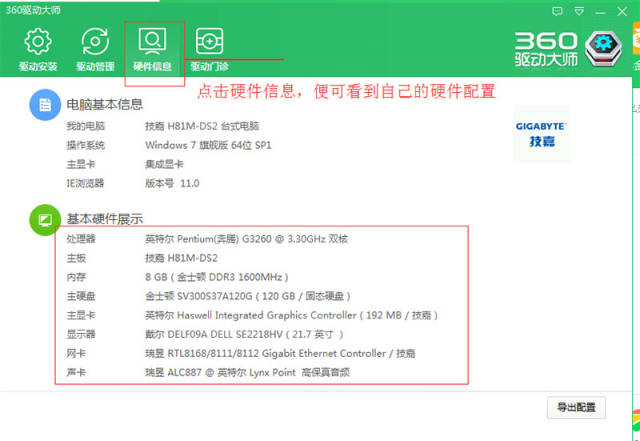The height and width of the screenshot is (441, 640).
Task: Open the feedback message icon in title bar
Action: click(557, 11)
